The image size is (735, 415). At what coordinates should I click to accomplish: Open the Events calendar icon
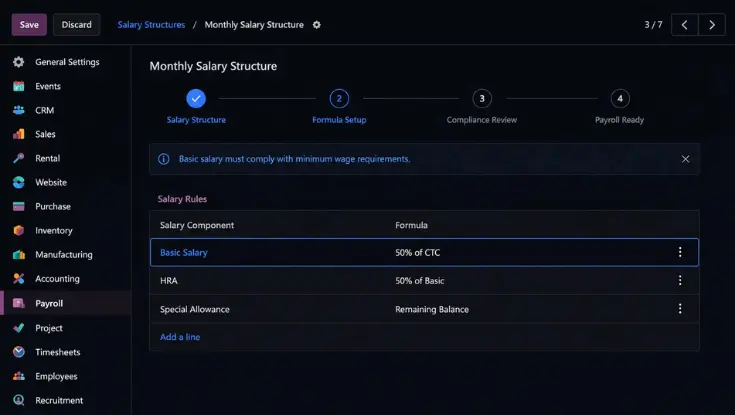click(x=19, y=86)
